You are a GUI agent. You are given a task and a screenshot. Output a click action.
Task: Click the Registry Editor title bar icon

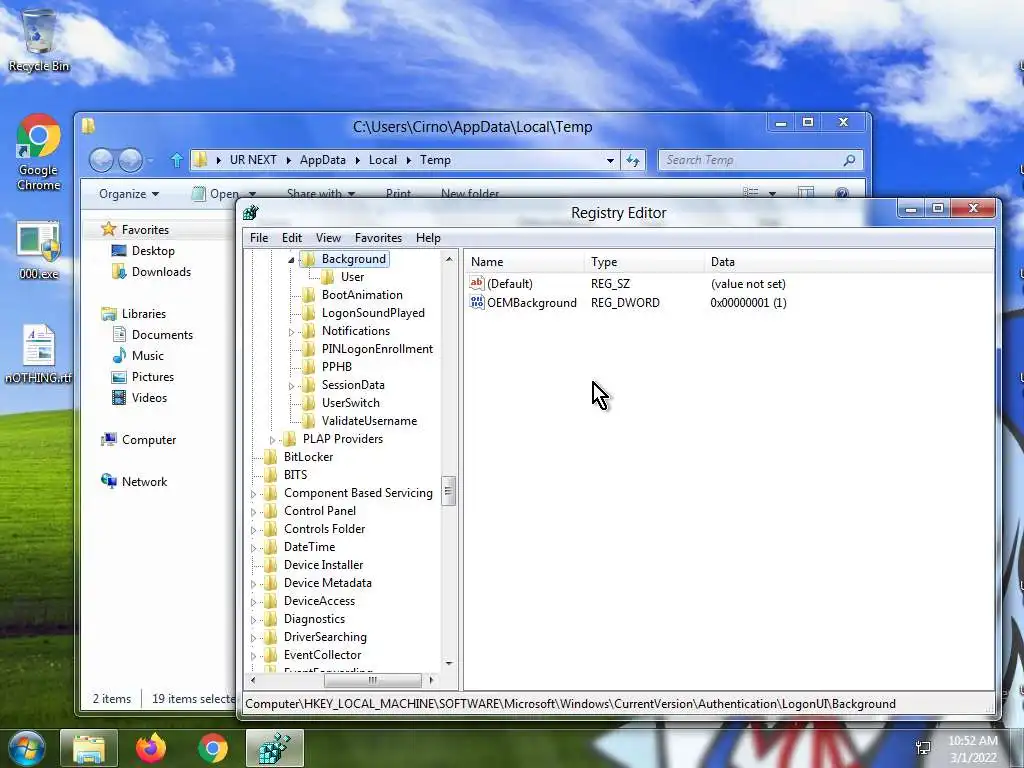coord(251,213)
